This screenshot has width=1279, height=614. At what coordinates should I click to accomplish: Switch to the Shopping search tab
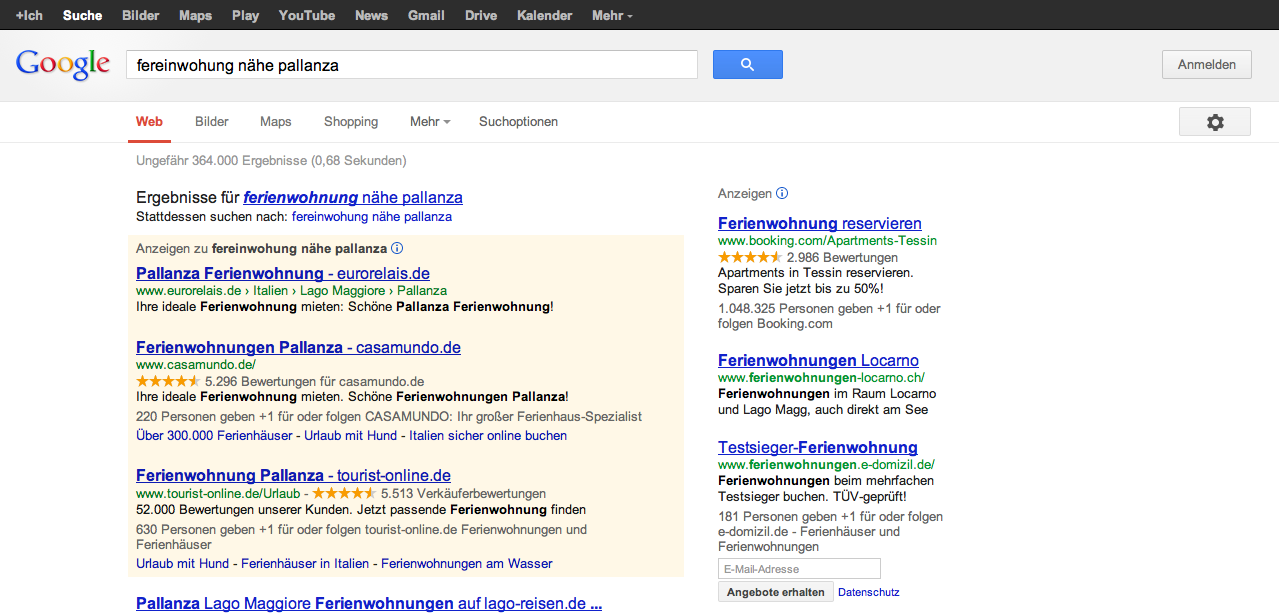pos(350,122)
